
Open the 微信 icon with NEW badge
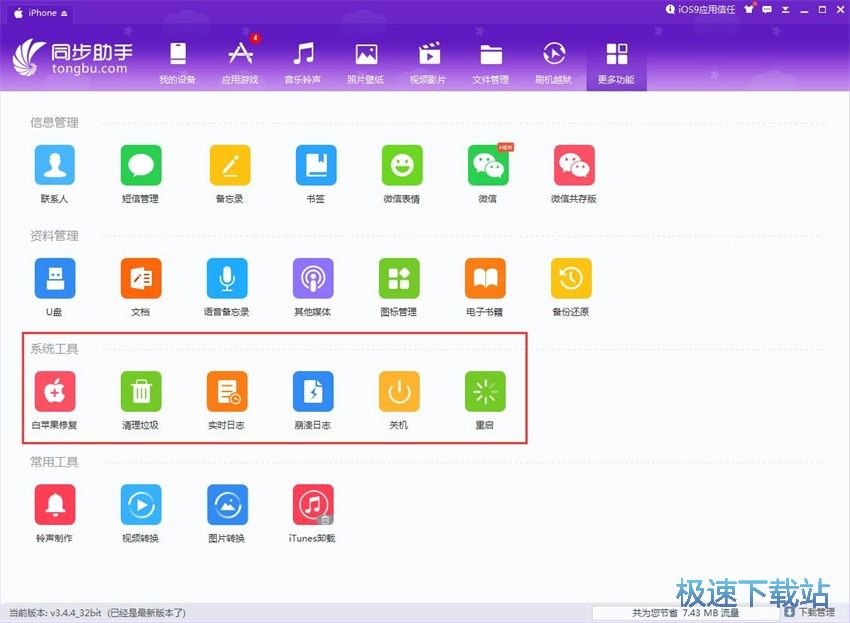pyautogui.click(x=488, y=165)
